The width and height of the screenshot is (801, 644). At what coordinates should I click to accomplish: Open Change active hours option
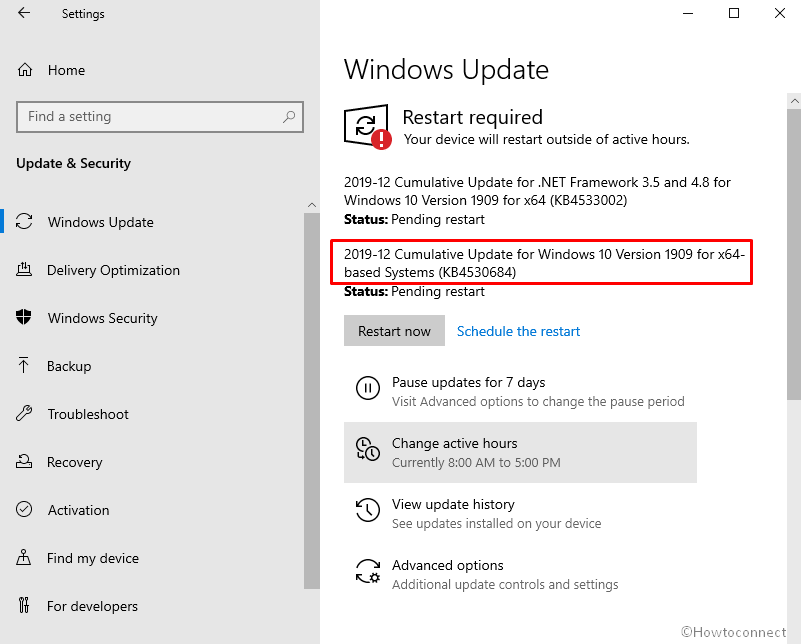coord(520,452)
